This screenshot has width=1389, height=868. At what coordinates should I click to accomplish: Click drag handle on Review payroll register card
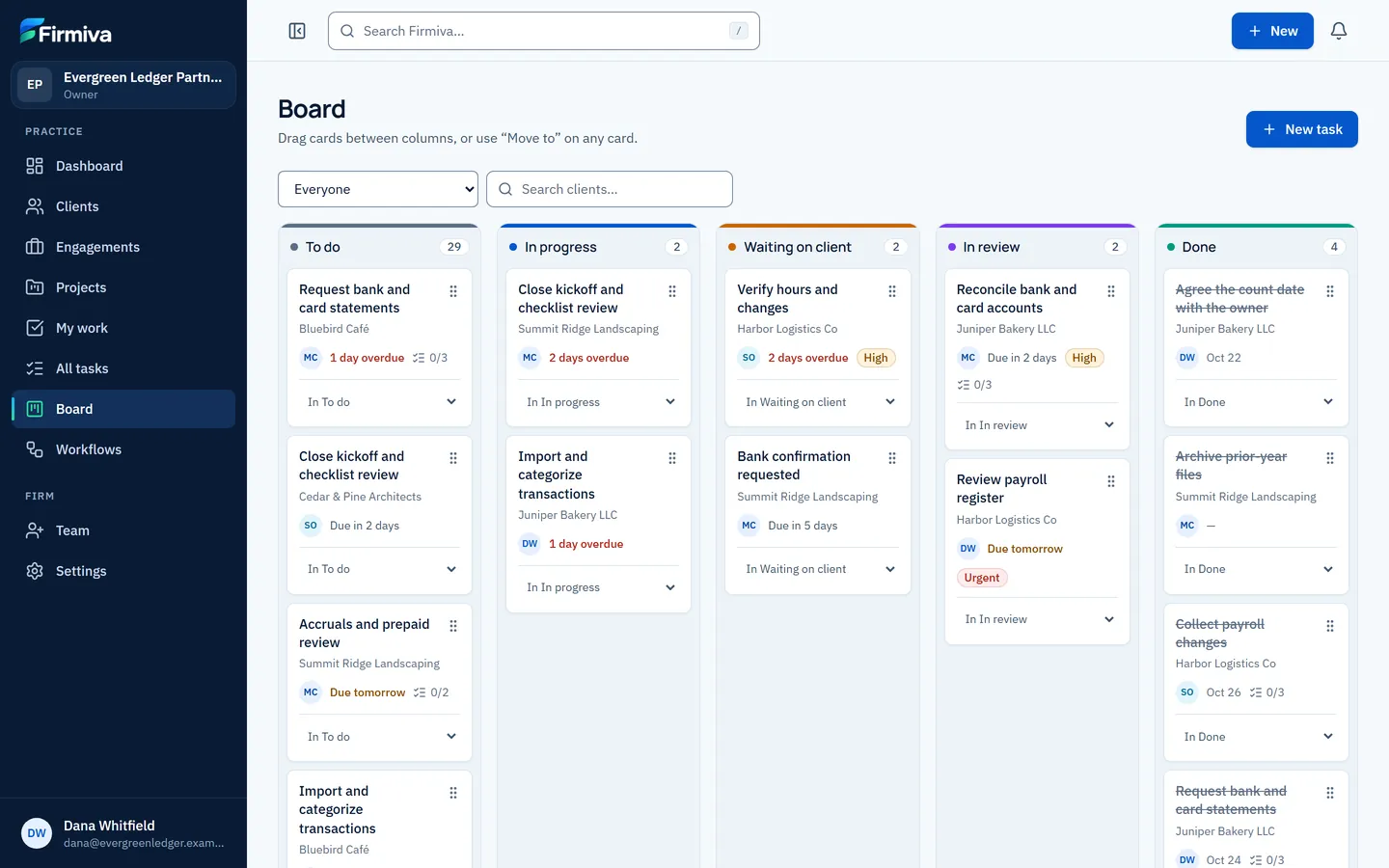[1111, 481]
